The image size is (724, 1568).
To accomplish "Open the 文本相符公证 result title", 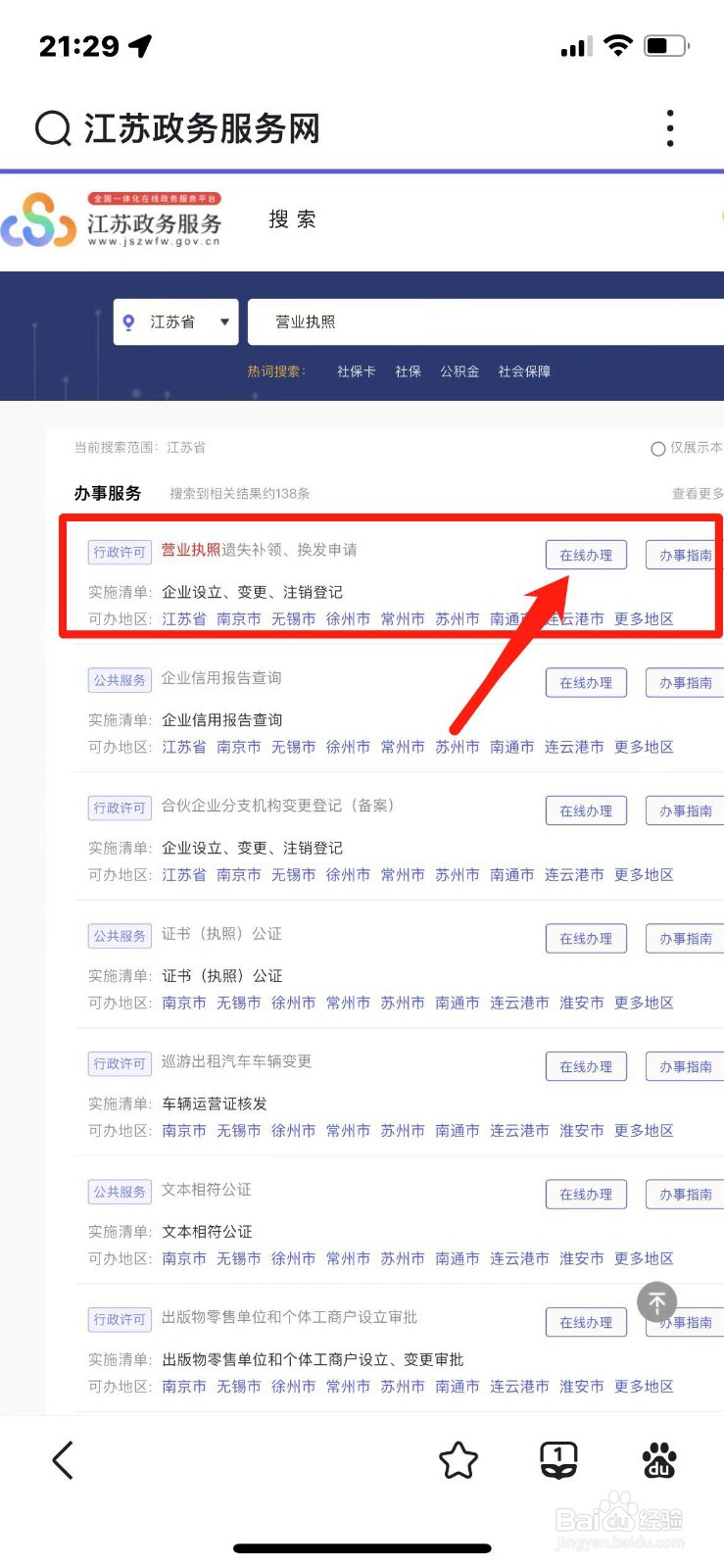I will tap(206, 1190).
